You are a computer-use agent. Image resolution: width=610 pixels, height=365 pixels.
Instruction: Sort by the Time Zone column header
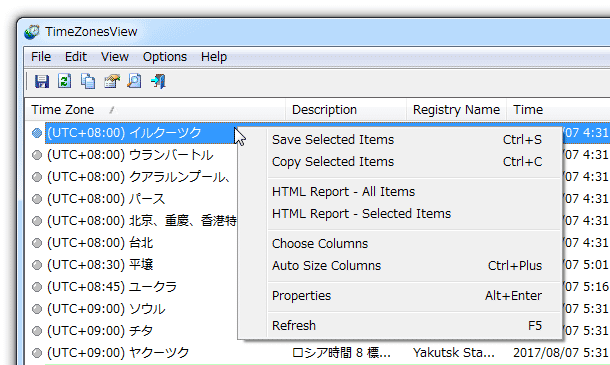[155, 110]
